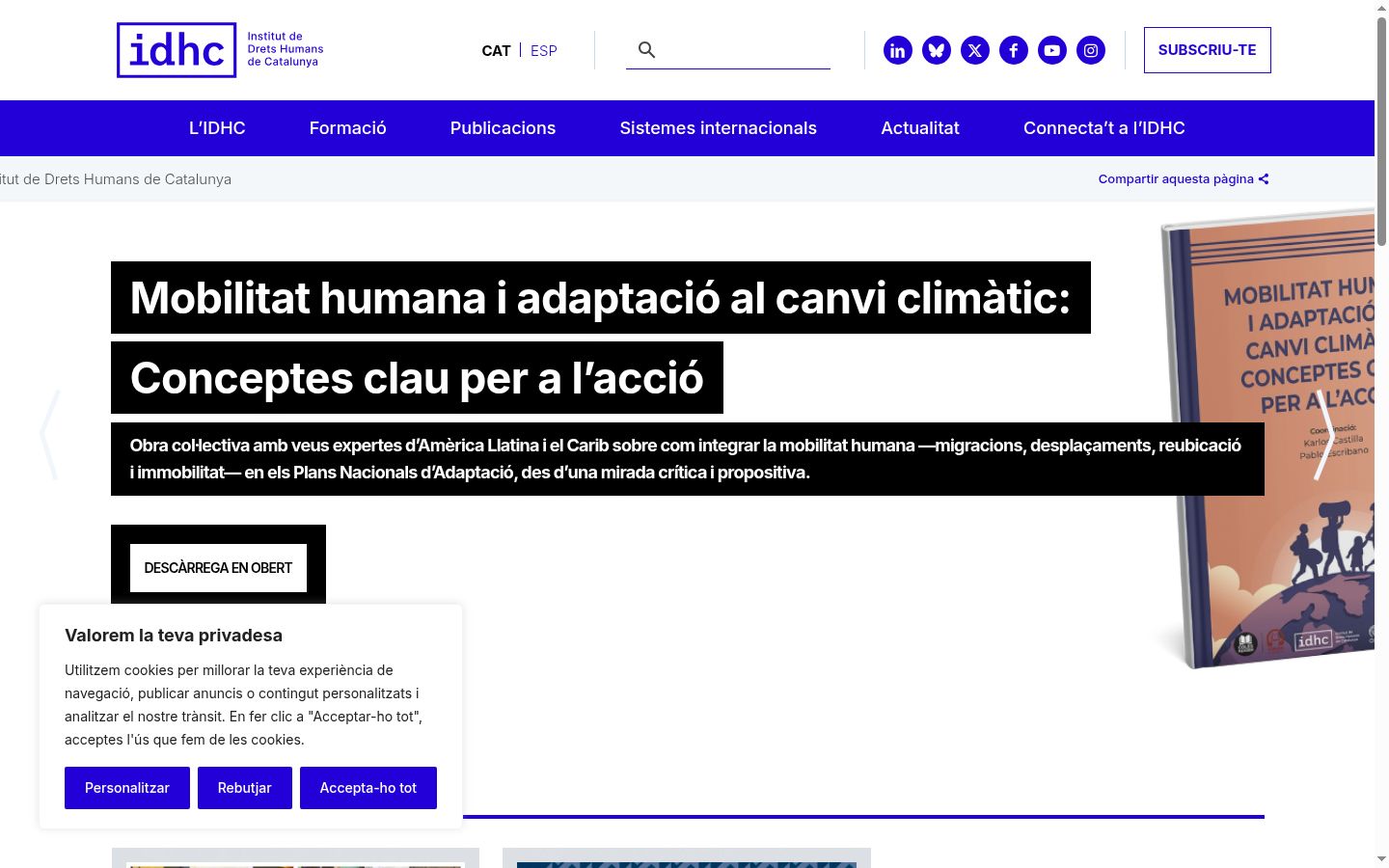Image resolution: width=1389 pixels, height=868 pixels.
Task: Open the Instagram profile icon
Action: 1091,50
